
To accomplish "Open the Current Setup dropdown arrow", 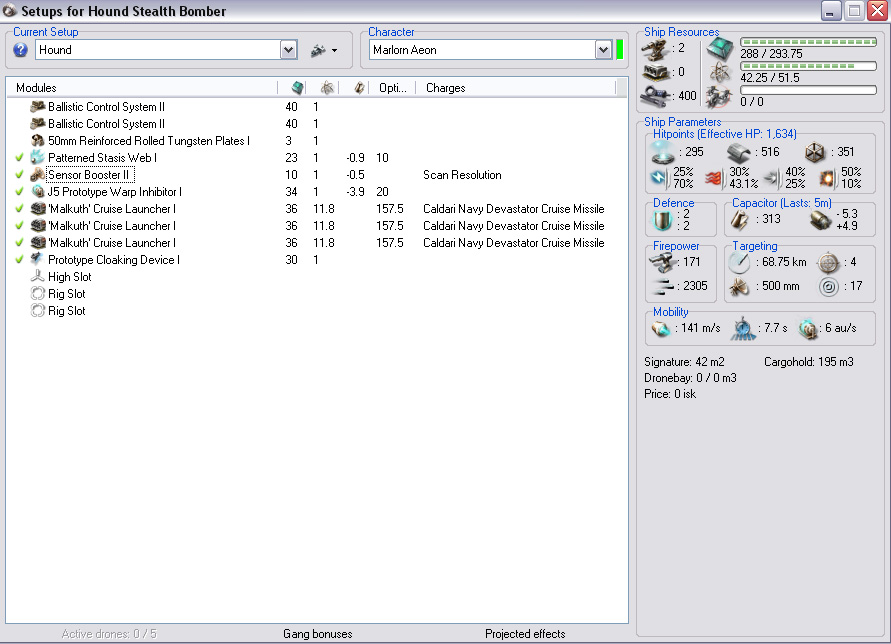I will (288, 50).
